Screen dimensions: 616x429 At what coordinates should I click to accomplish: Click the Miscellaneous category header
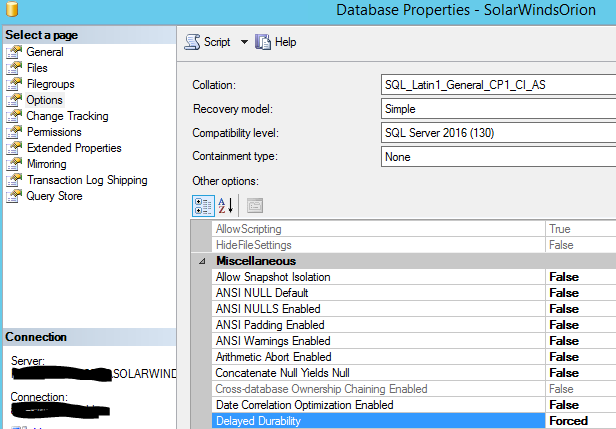click(256, 261)
